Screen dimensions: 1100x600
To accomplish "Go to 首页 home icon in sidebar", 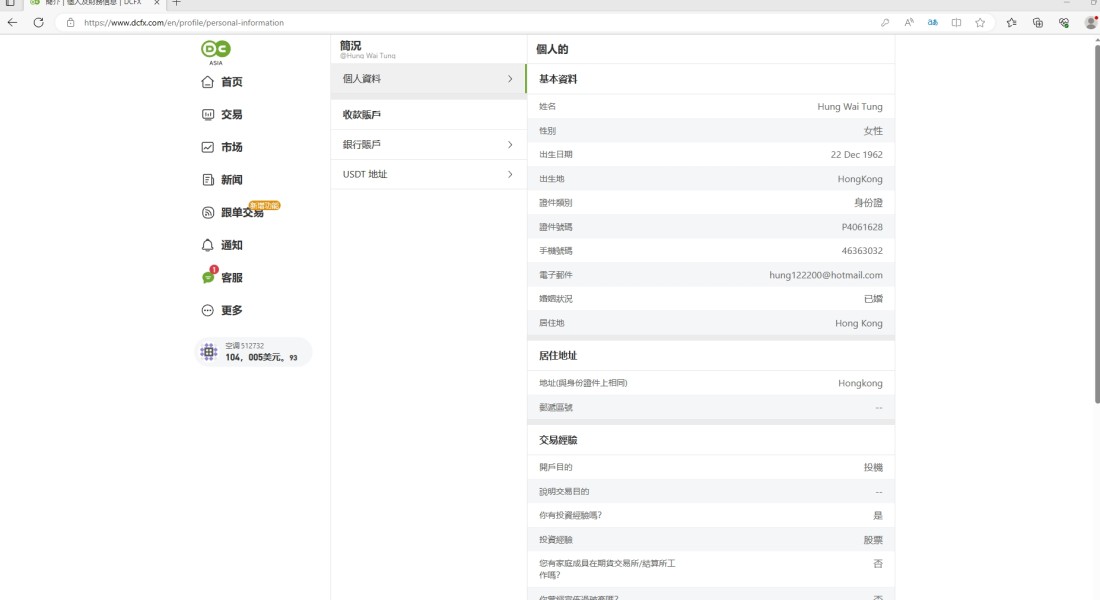I will [208, 82].
